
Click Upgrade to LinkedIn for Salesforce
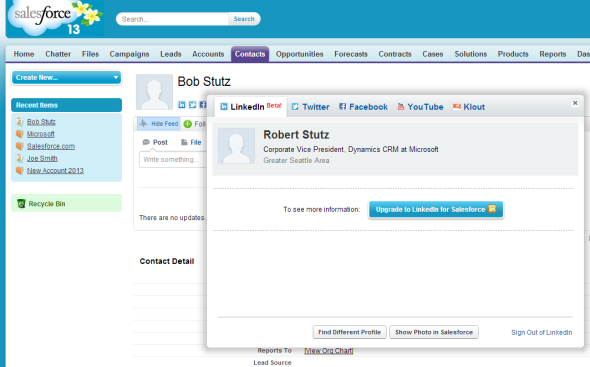[436, 209]
